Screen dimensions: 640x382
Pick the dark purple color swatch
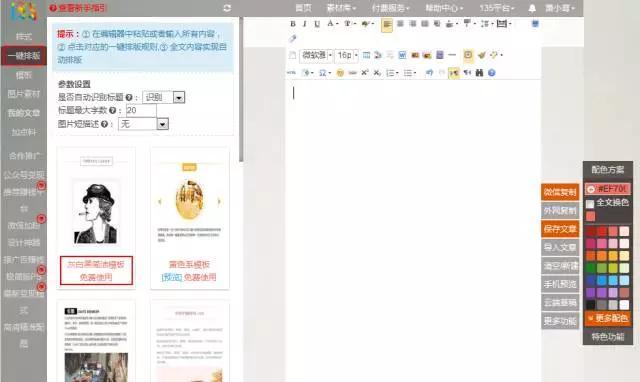pos(590,293)
